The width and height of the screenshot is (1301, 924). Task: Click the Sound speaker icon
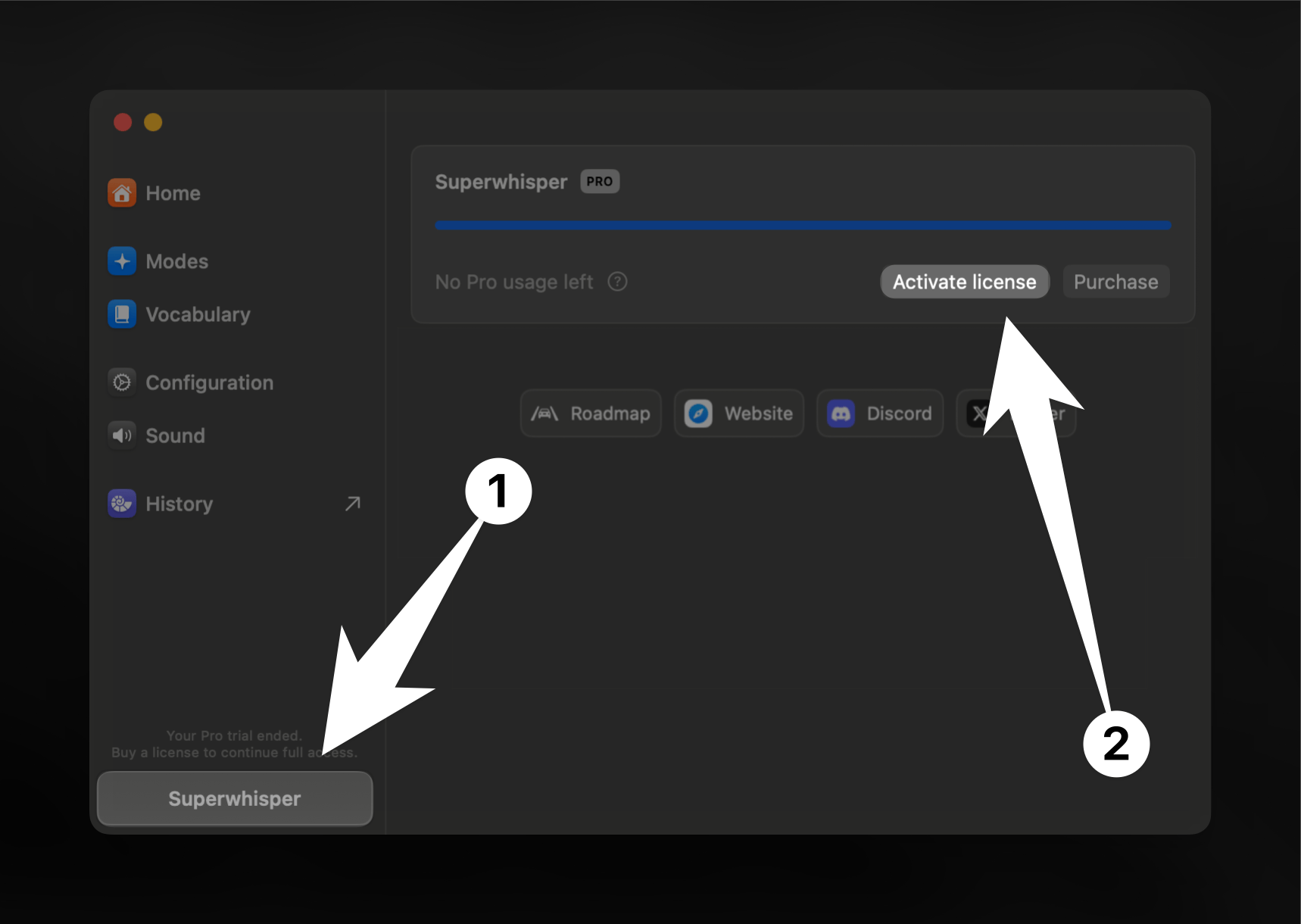122,435
